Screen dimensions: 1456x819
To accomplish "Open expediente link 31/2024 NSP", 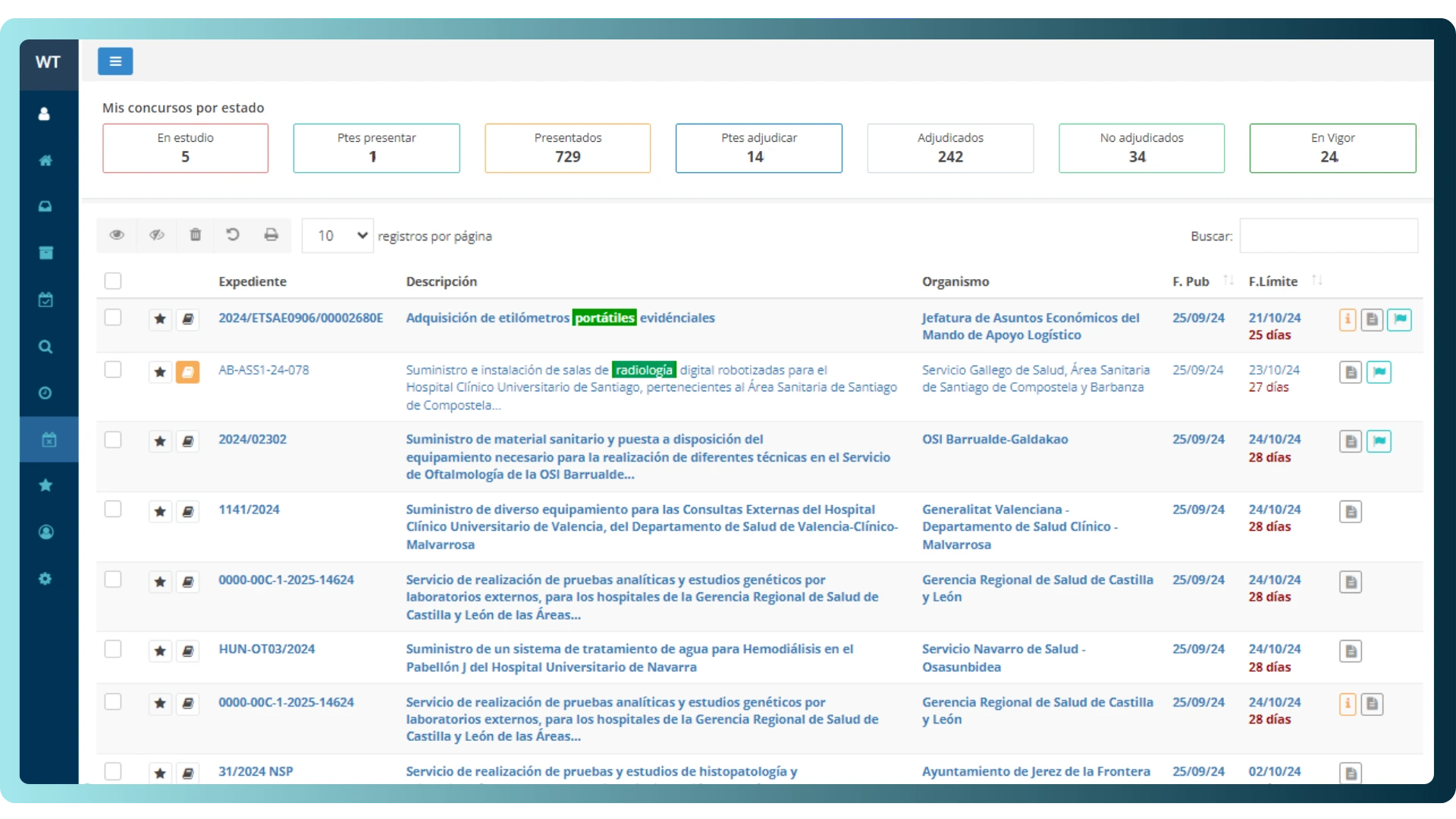I will (256, 771).
